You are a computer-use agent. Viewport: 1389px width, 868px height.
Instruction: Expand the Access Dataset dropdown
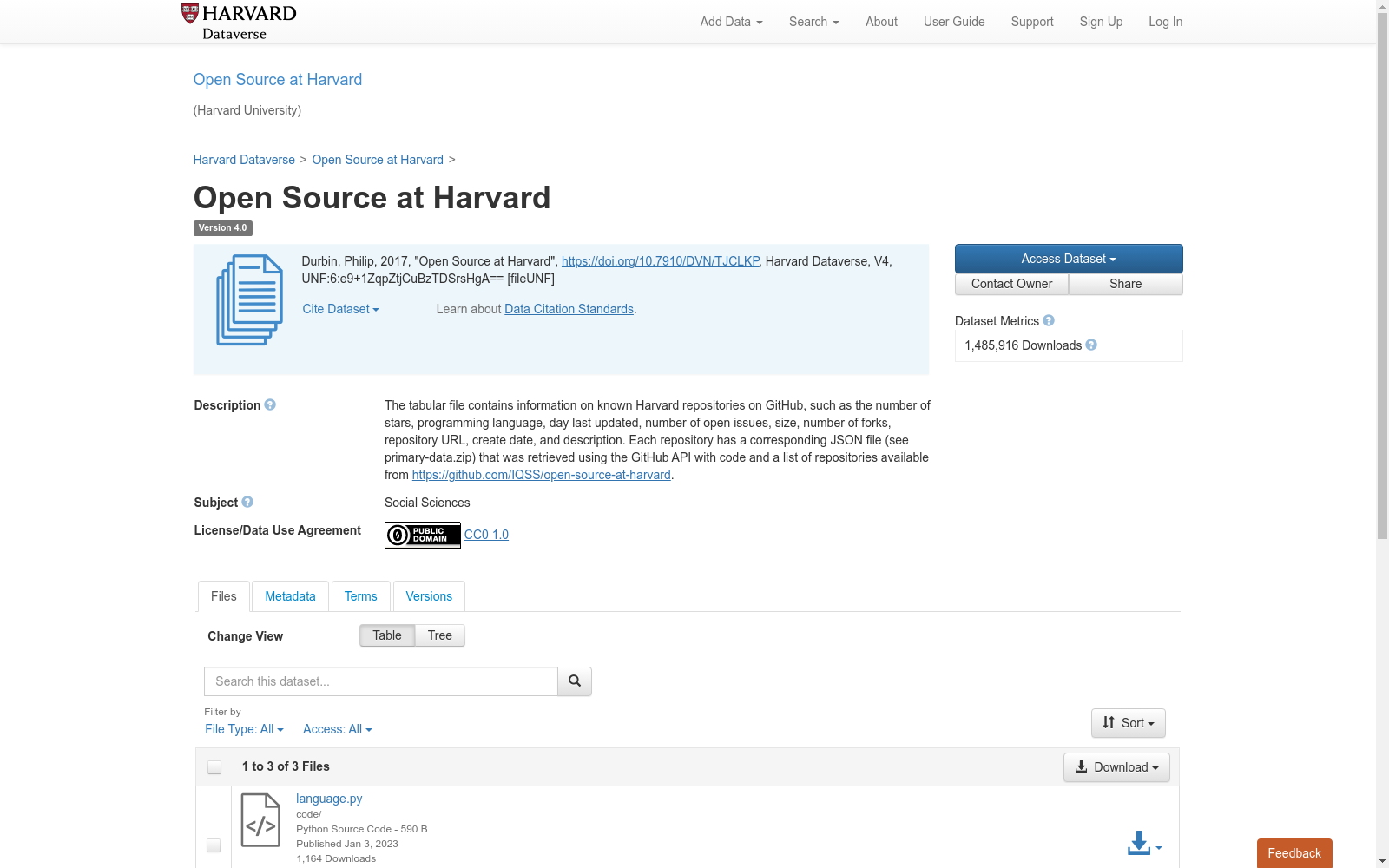coord(1069,259)
